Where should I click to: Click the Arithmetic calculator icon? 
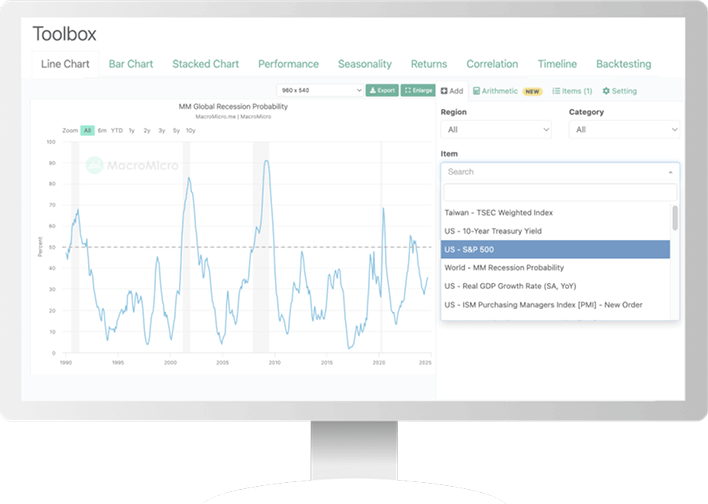476,91
